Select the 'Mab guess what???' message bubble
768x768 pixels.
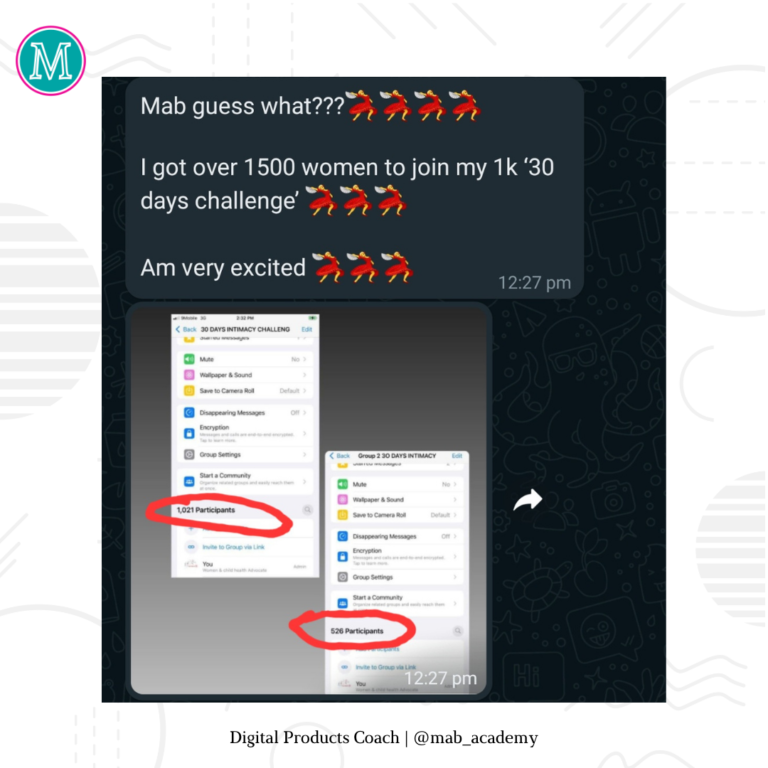(355, 189)
